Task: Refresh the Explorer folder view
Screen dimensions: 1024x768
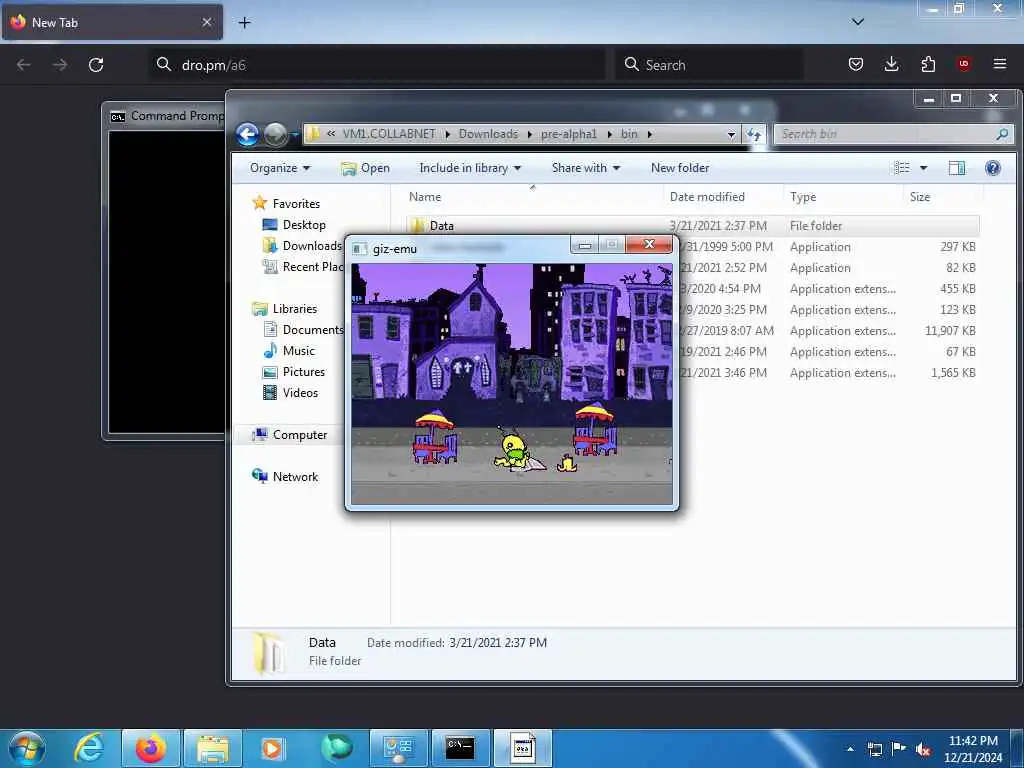Action: click(754, 135)
